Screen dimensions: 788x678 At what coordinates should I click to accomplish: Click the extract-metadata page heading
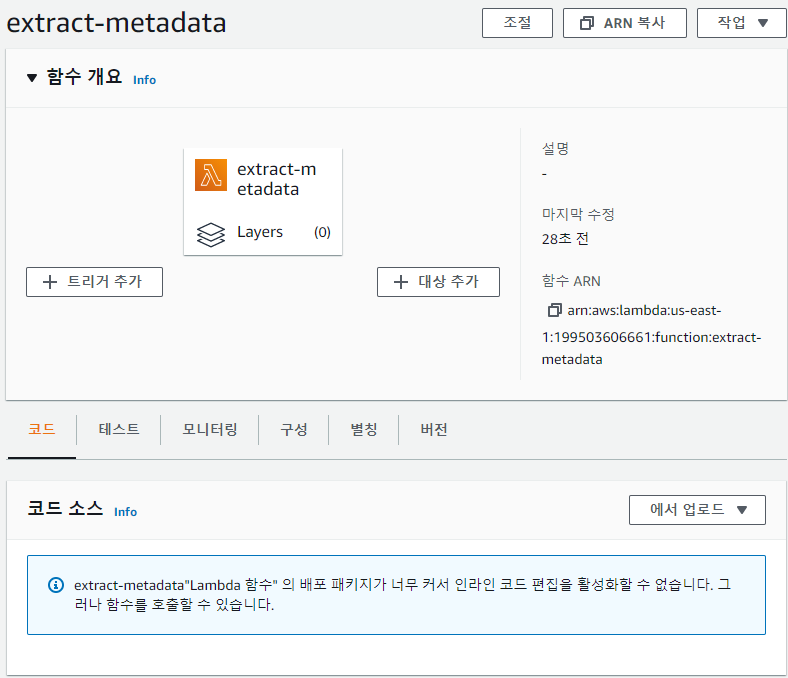tap(116, 23)
